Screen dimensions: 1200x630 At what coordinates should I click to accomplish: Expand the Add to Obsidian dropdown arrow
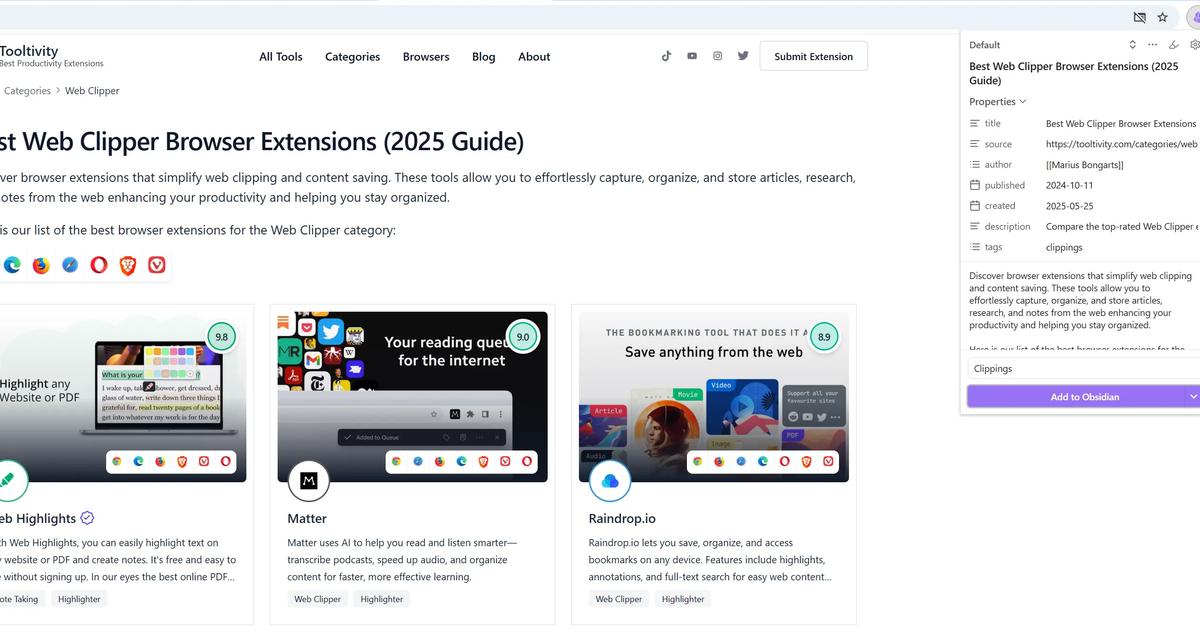coord(1193,397)
